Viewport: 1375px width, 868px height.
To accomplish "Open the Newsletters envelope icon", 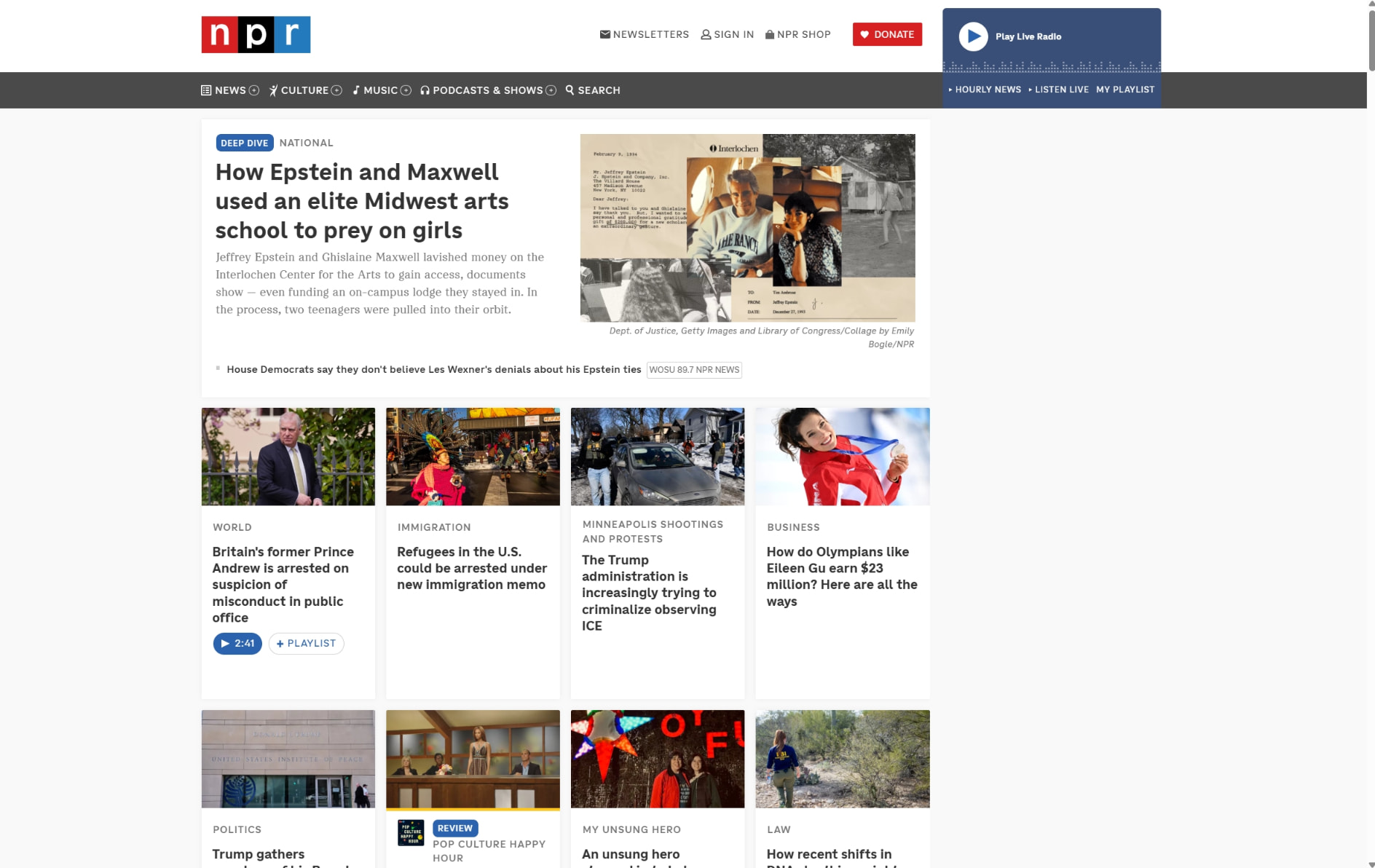I will click(x=604, y=34).
